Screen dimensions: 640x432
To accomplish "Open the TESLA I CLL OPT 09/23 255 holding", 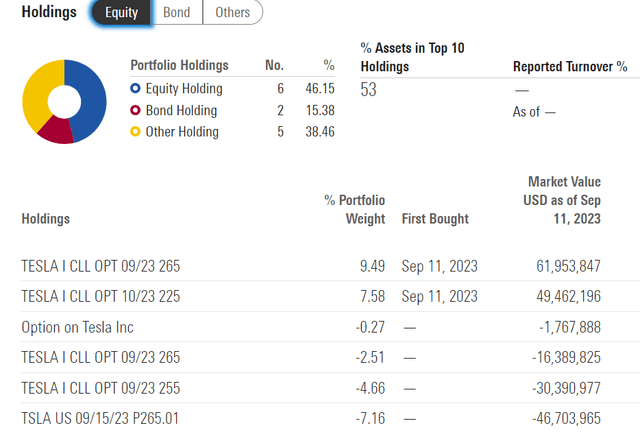I will point(101,387).
